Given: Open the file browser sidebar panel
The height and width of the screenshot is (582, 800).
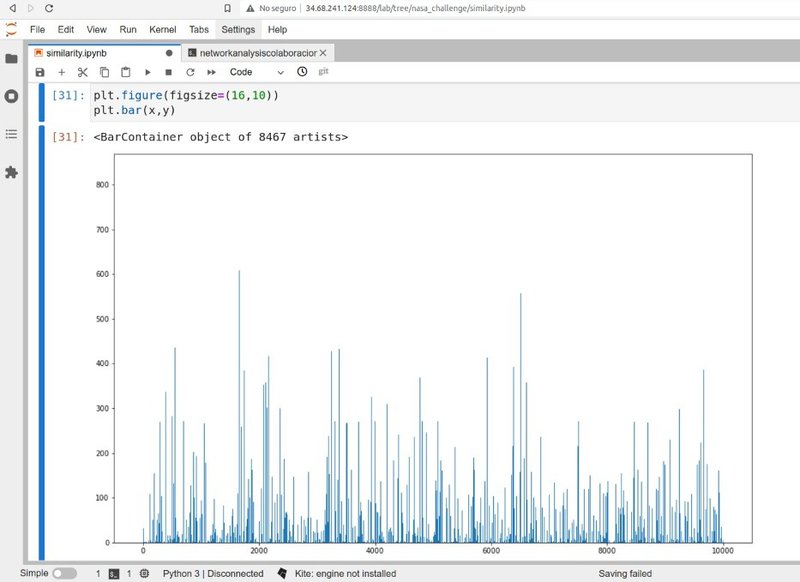Looking at the screenshot, I should coord(11,58).
